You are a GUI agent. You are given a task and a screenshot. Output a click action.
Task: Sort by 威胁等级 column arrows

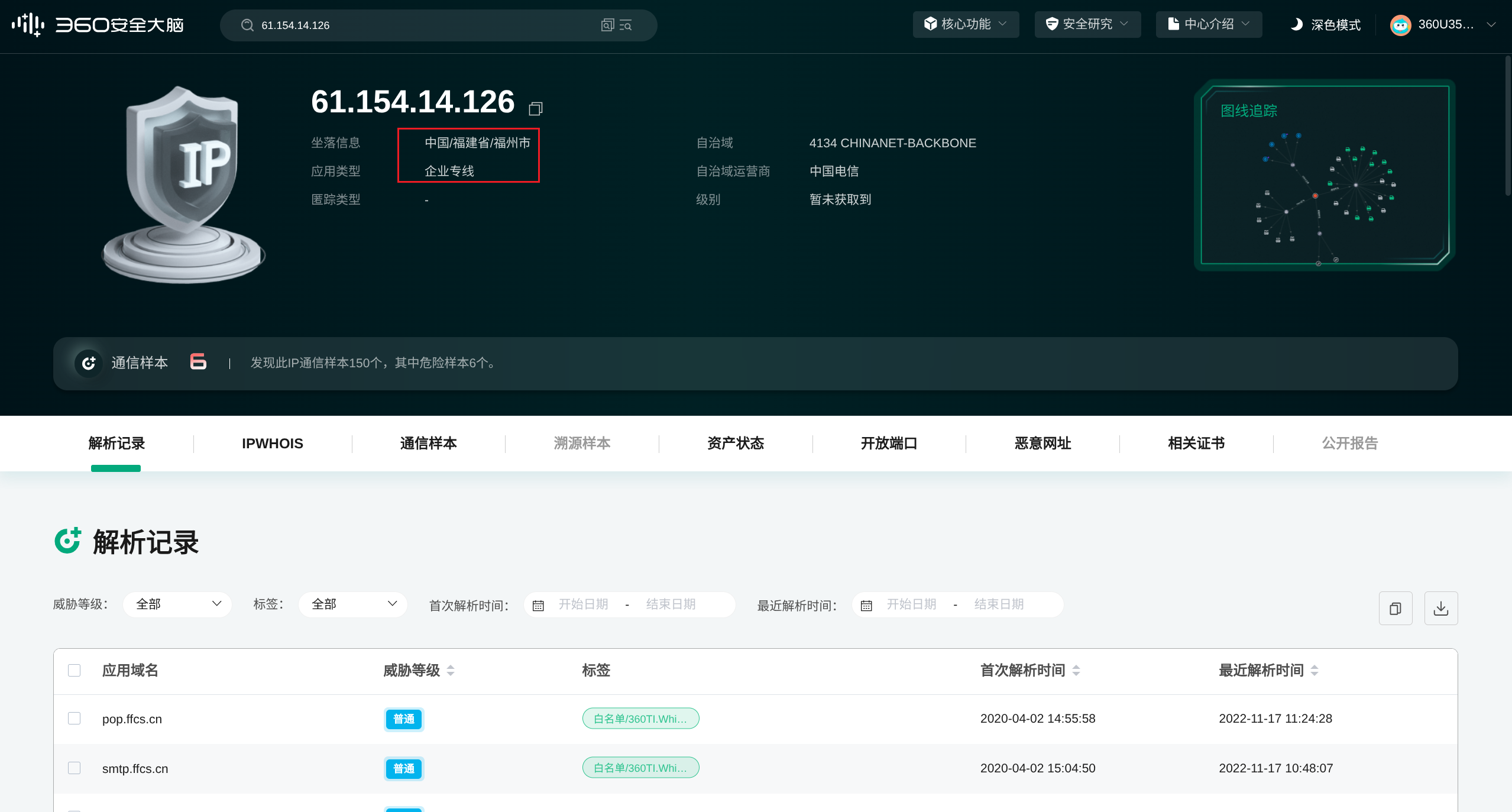(451, 670)
